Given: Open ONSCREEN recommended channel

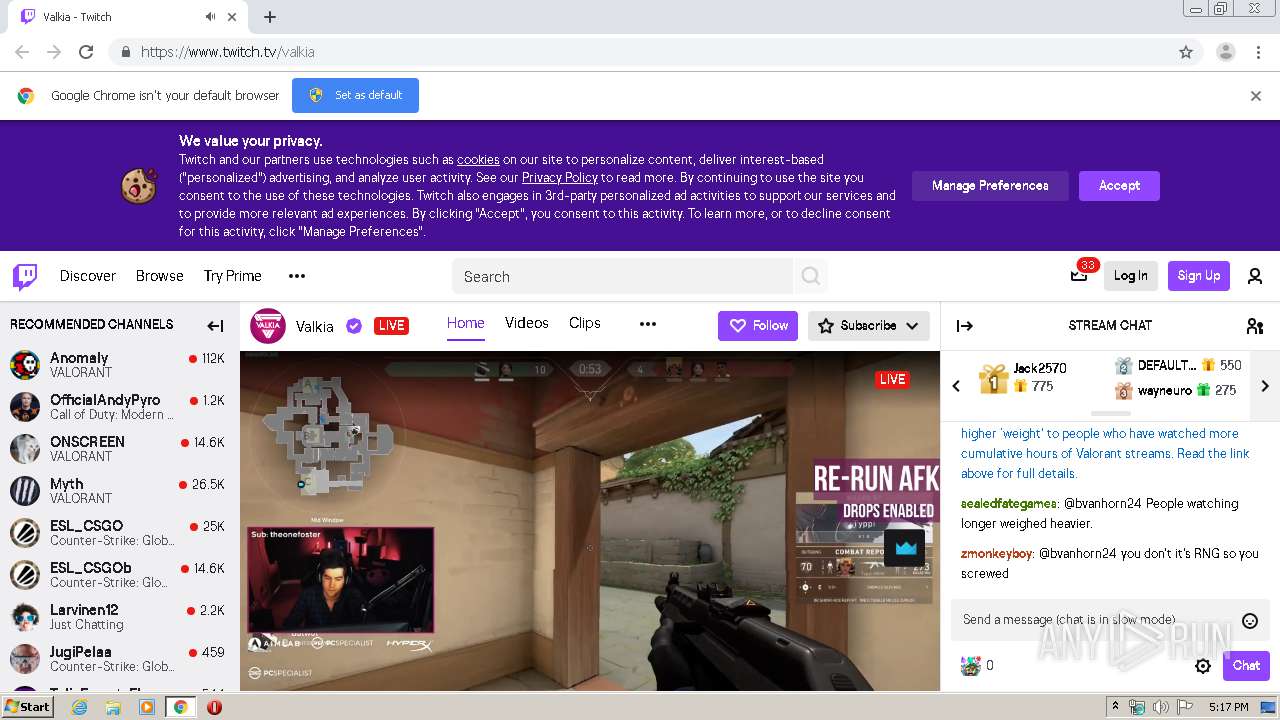Looking at the screenshot, I should click(118, 449).
